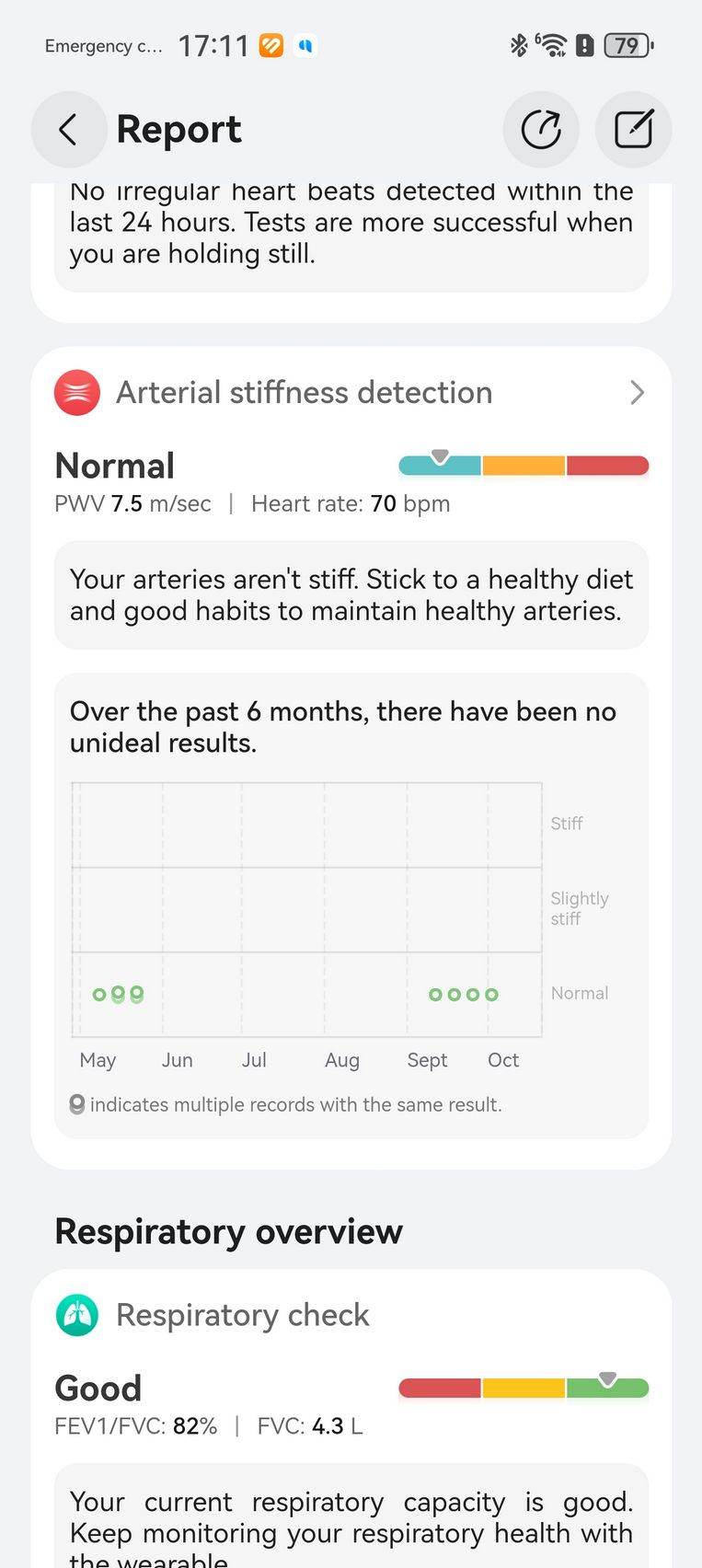Tap the back arrow button
The image size is (702, 1568).
[69, 130]
